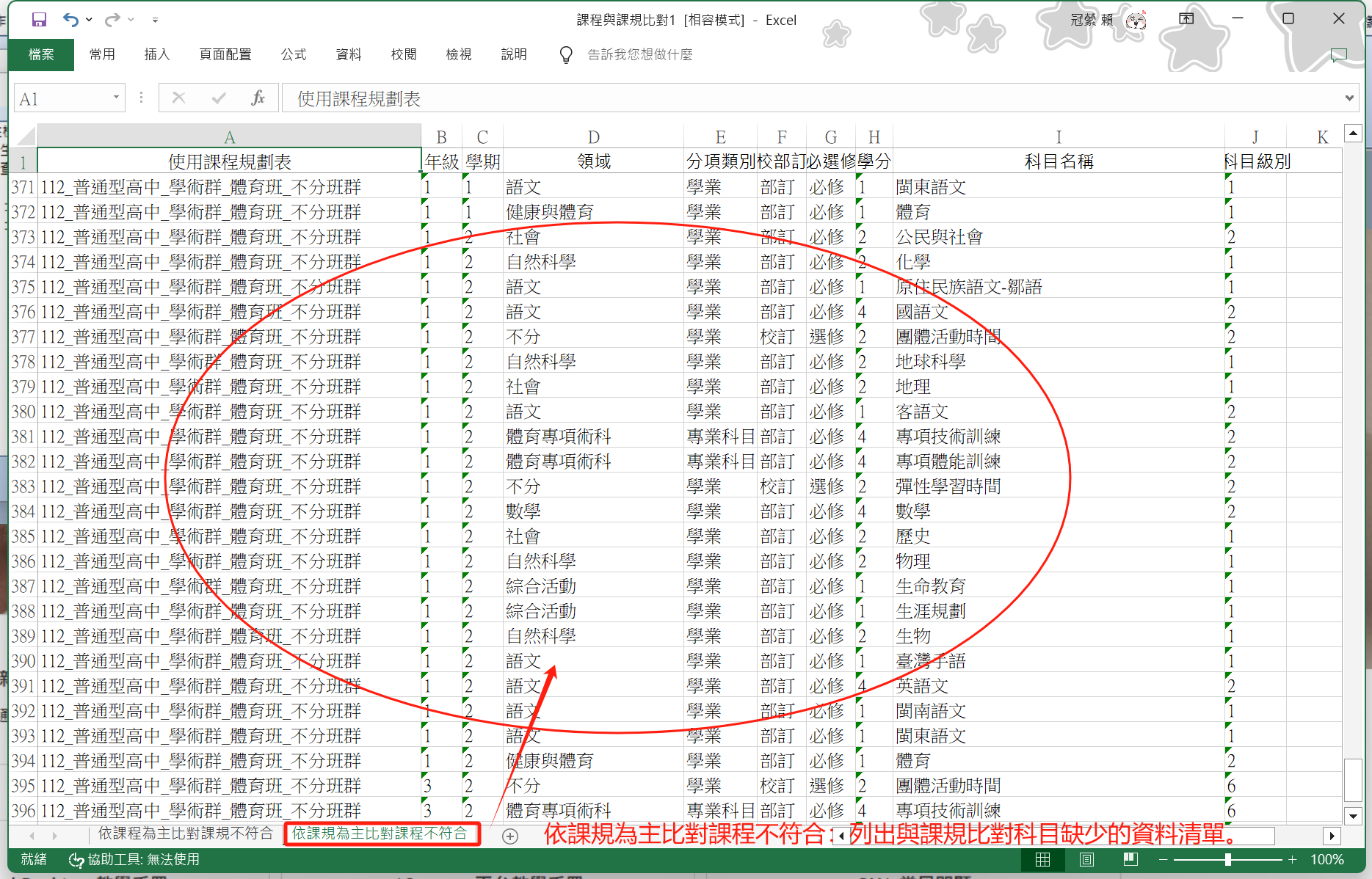Screen dimensions: 1372x879
Task: Click the vertical scrollbar down arrow
Action: 1354,815
